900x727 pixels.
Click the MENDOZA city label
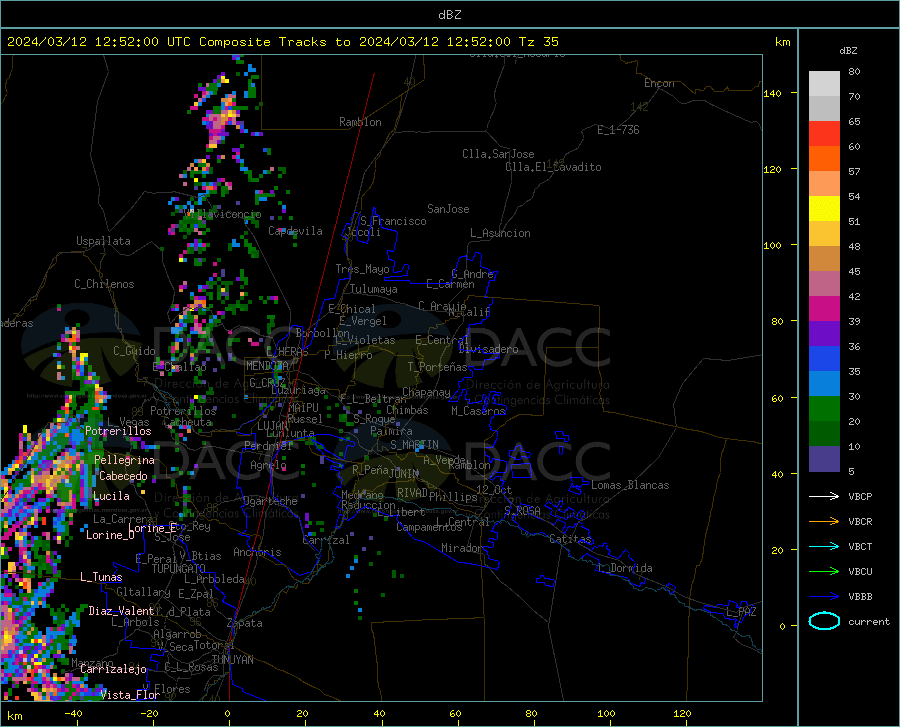[267, 366]
